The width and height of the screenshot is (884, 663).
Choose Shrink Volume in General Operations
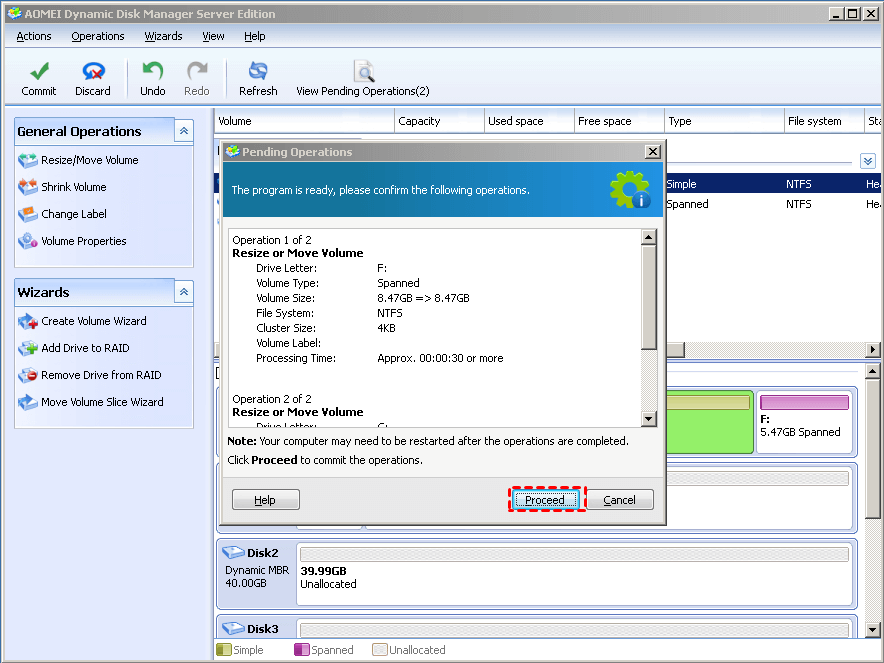[73, 187]
